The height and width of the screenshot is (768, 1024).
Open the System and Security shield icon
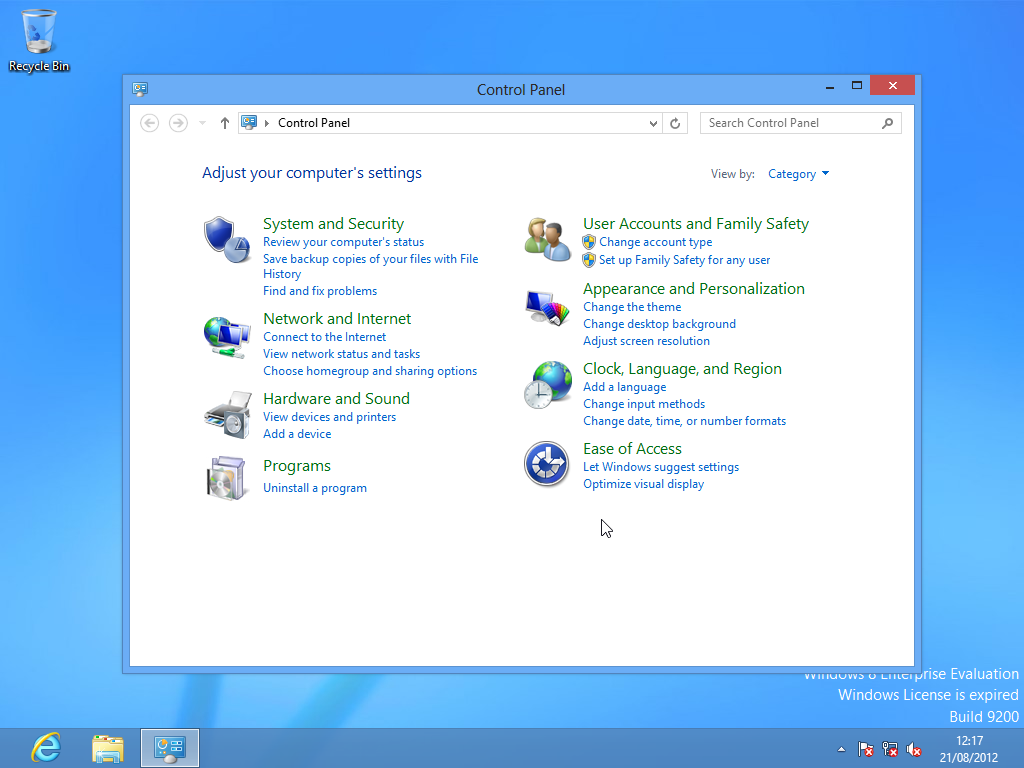point(227,240)
